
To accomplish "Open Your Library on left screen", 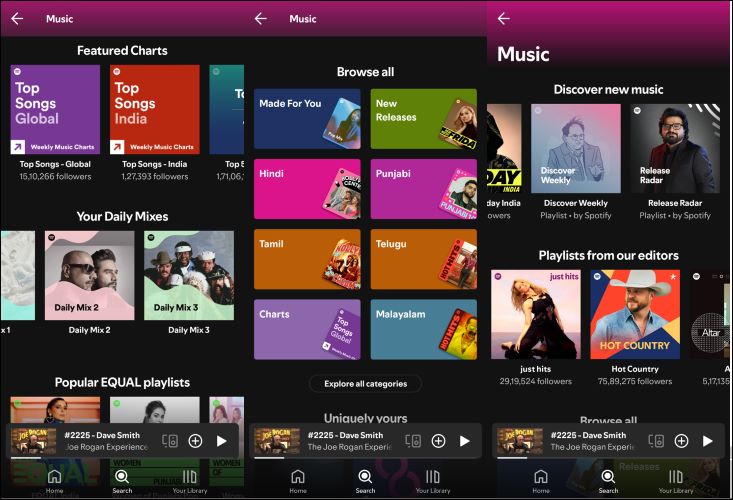I will pyautogui.click(x=190, y=481).
